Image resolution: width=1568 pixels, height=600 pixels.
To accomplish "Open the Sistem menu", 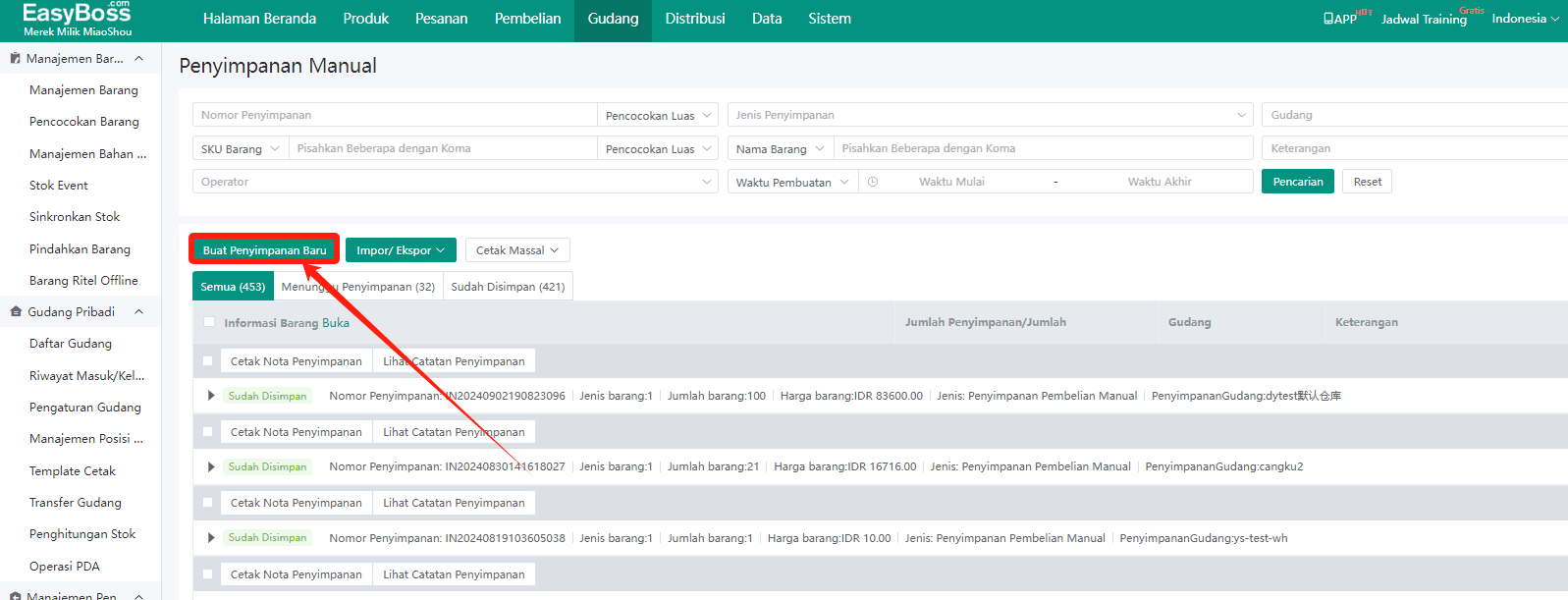I will click(830, 19).
